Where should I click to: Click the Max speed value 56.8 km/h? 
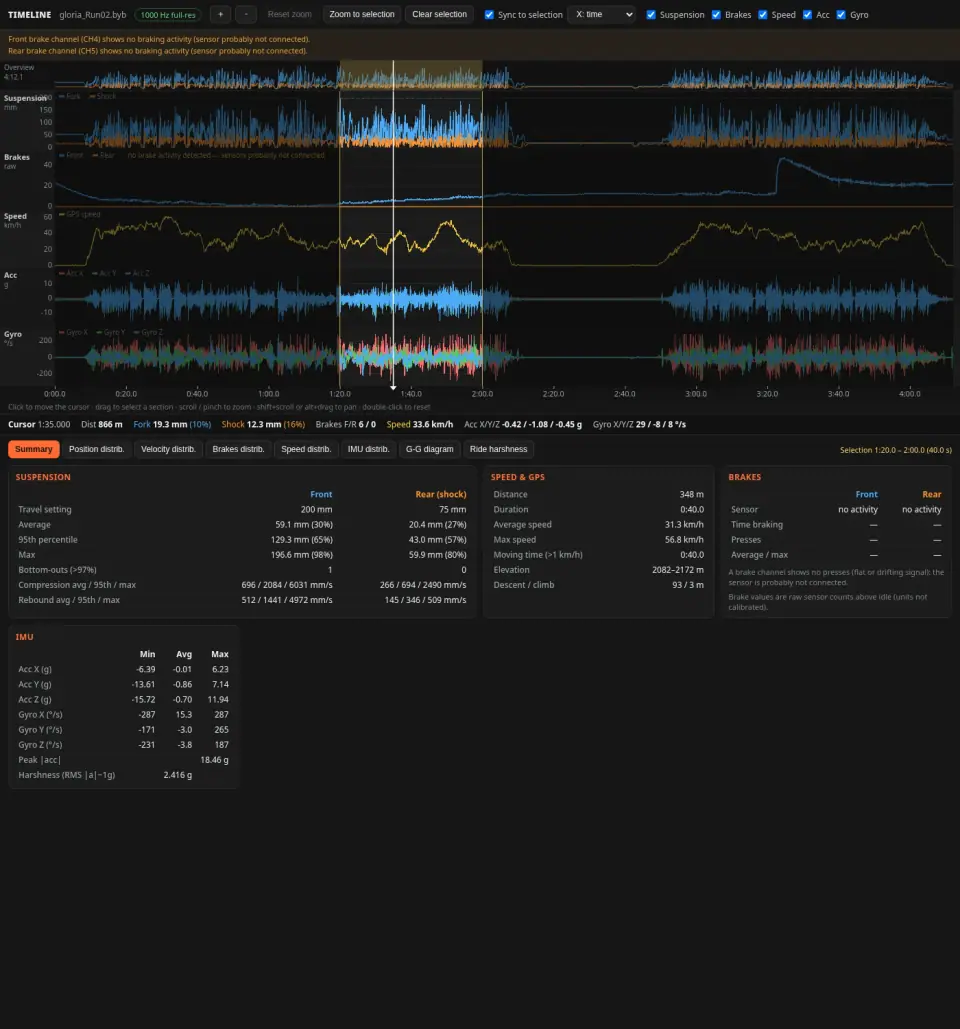coord(684,540)
